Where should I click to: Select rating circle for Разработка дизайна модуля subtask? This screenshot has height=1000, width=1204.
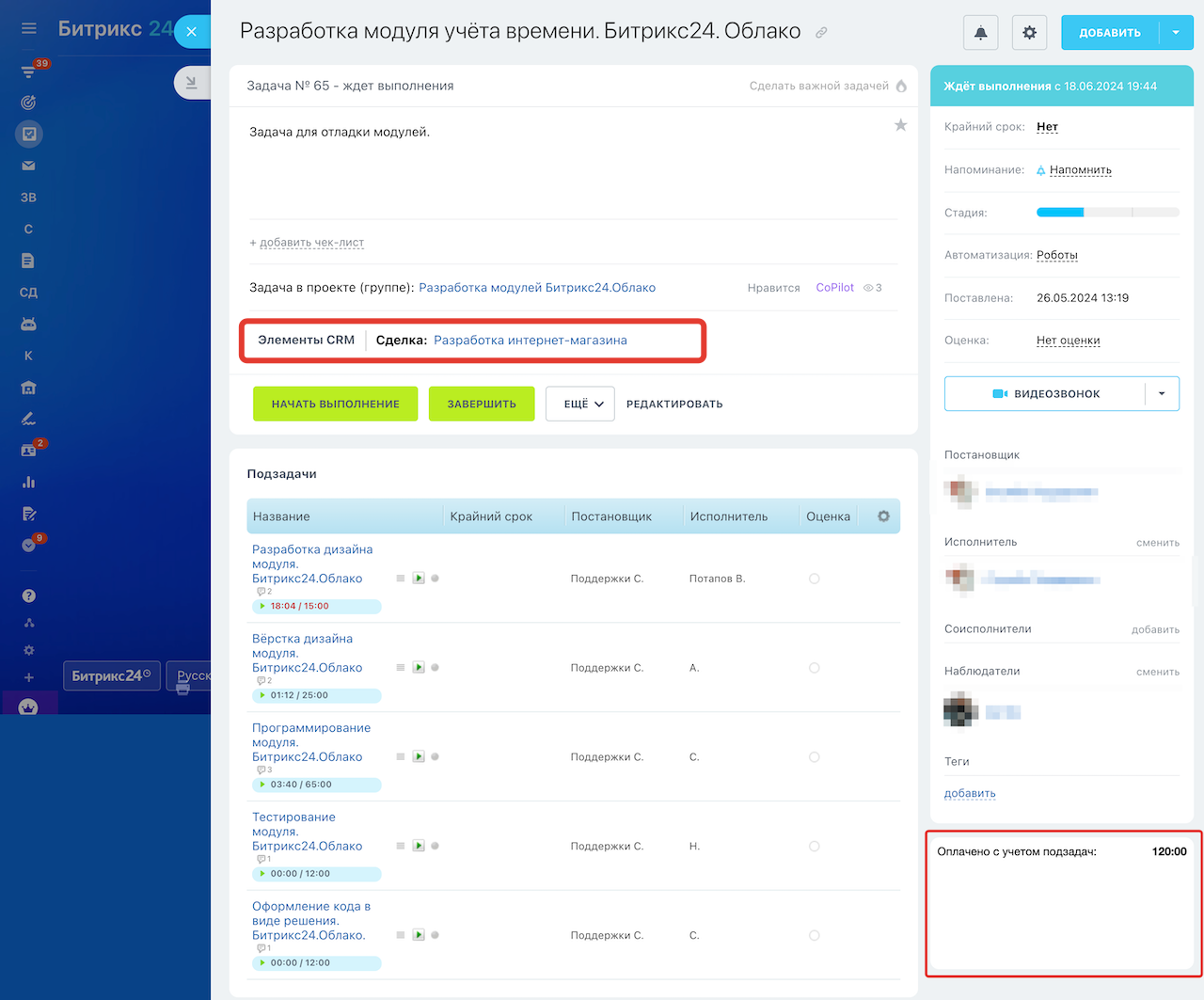tap(815, 579)
